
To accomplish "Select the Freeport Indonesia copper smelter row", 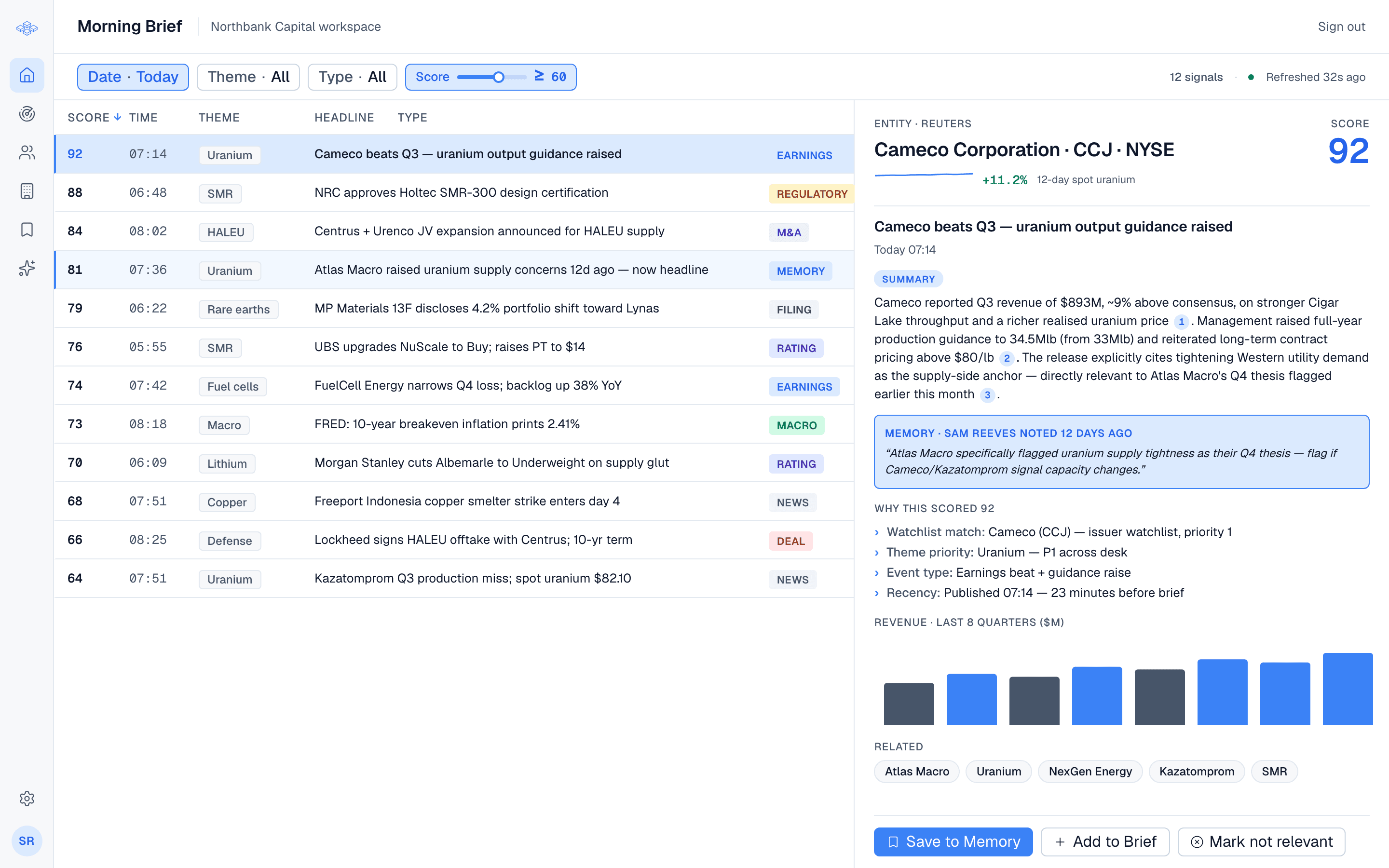I will [454, 501].
